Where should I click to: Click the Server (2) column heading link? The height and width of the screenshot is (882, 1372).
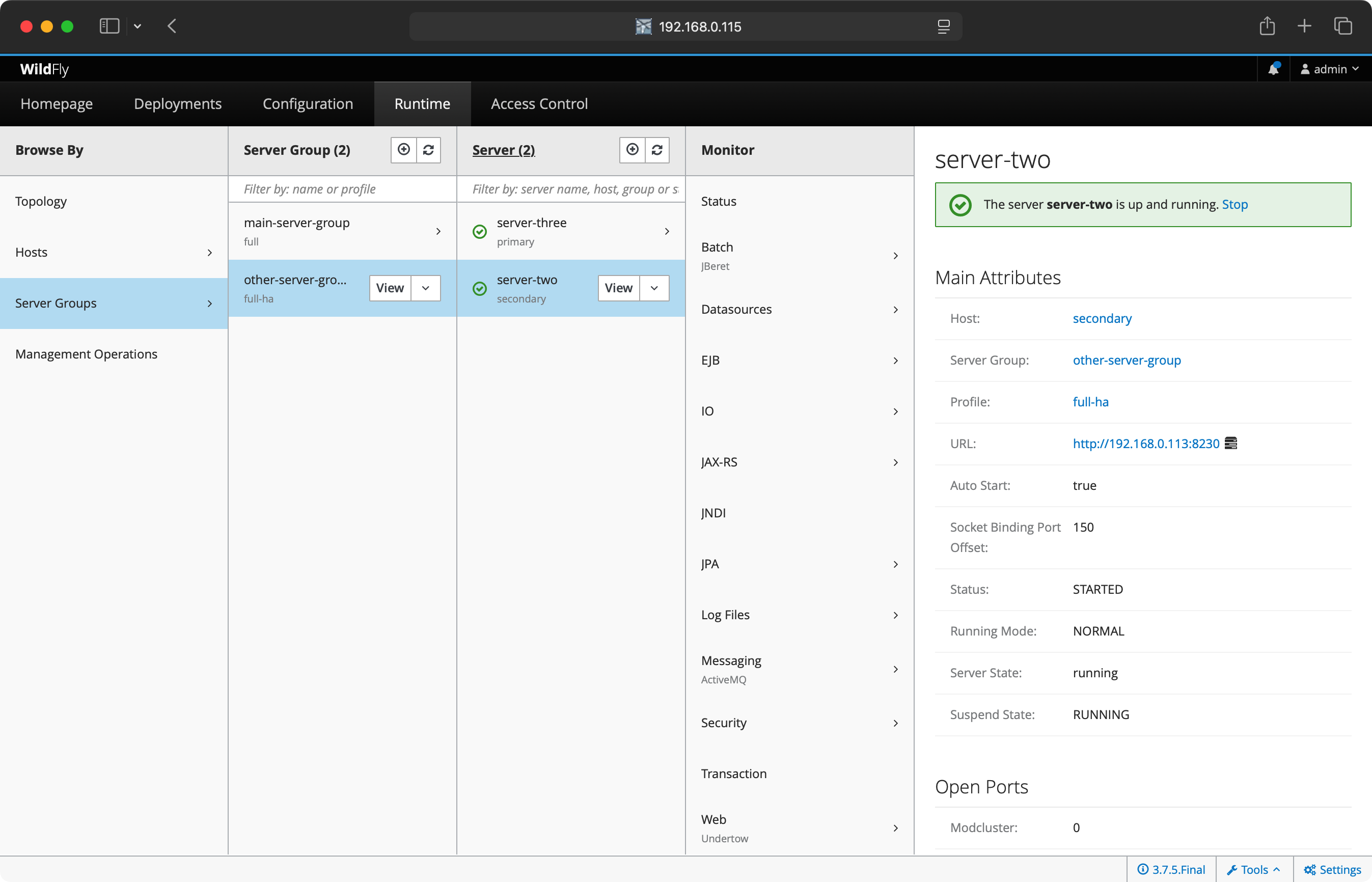pyautogui.click(x=504, y=150)
